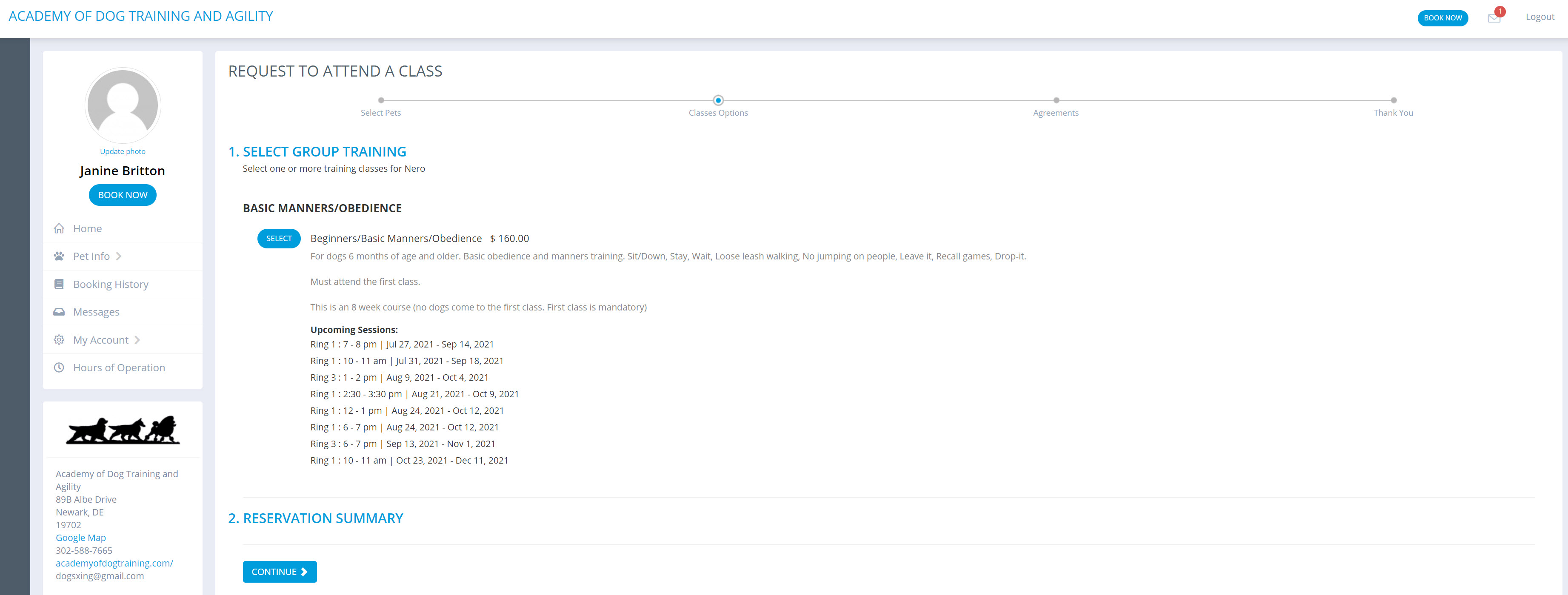The image size is (1568, 595).
Task: Expand the Pet Info chevron
Action: click(119, 256)
